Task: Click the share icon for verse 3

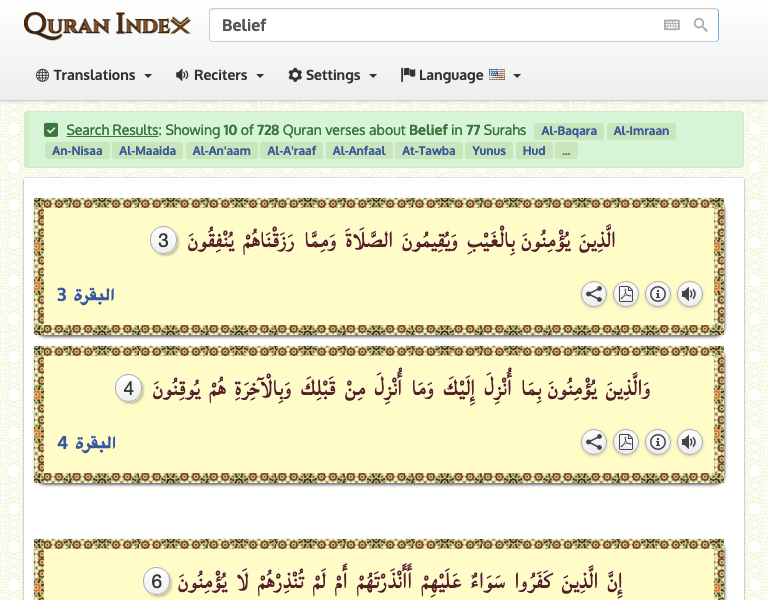Action: [x=594, y=294]
